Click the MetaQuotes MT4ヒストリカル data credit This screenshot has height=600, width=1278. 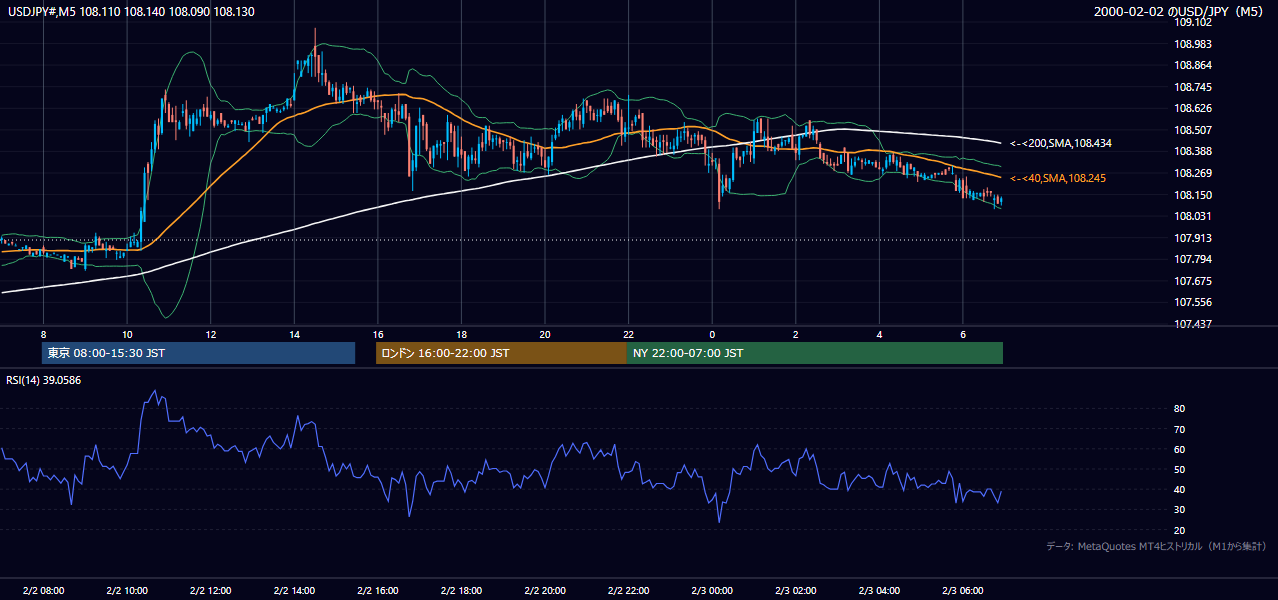[x=1156, y=546]
